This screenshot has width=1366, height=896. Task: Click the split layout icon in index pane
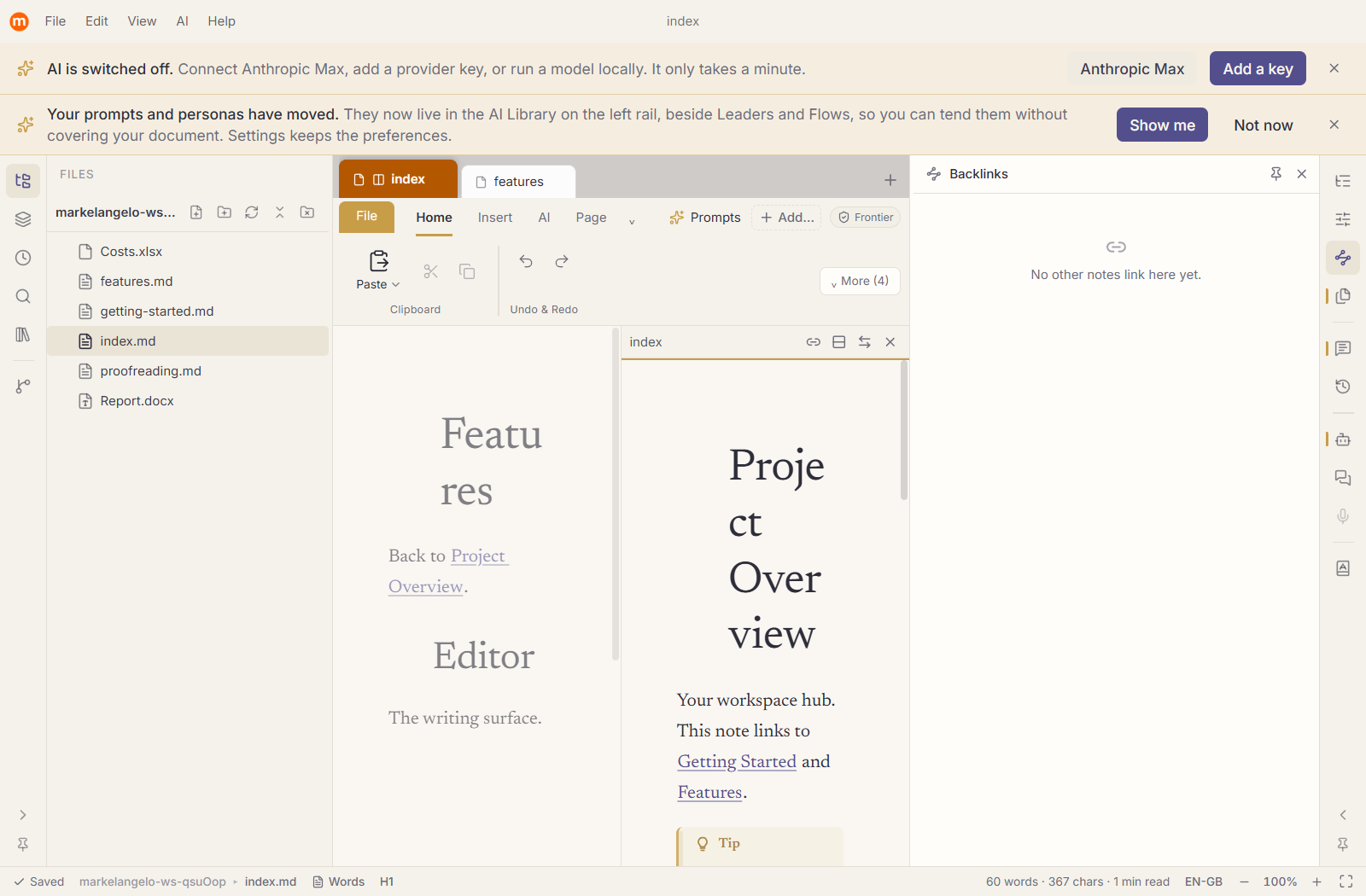(x=839, y=342)
